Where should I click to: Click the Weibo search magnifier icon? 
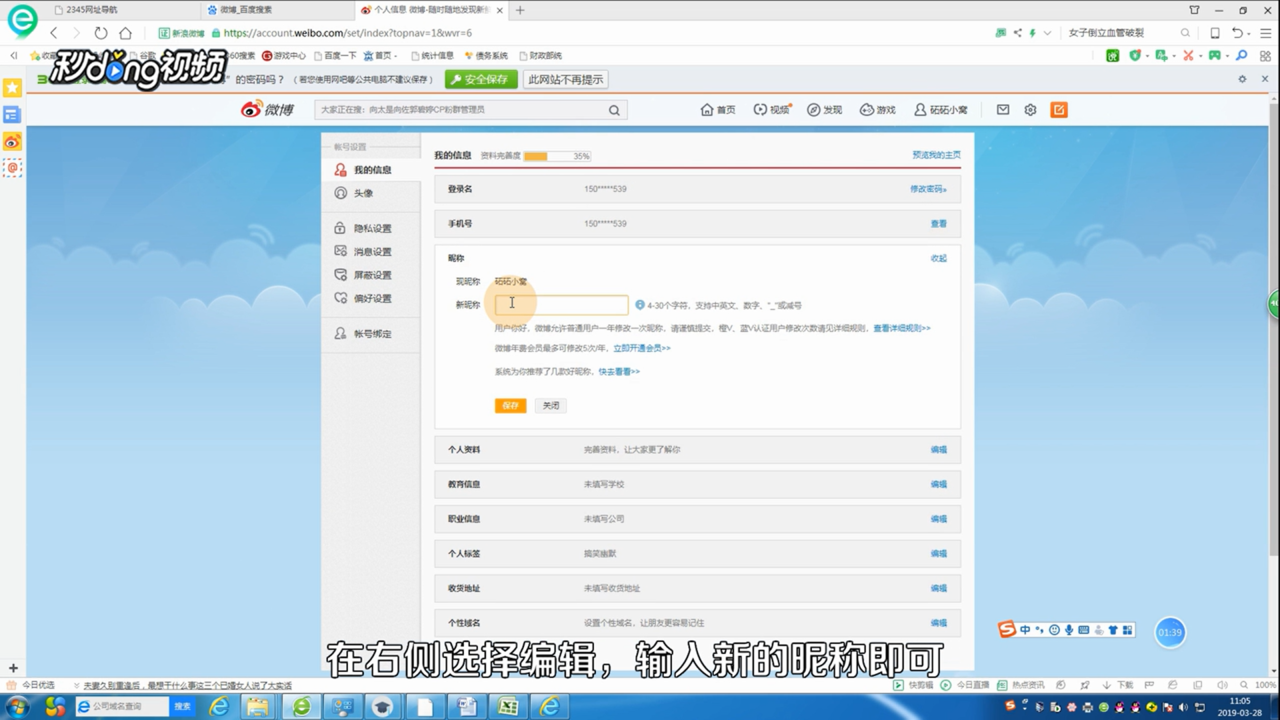614,110
